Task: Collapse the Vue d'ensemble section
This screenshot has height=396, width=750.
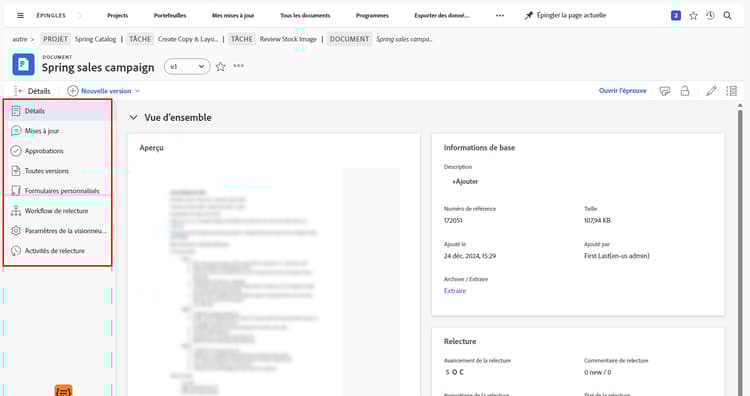Action: 133,117
